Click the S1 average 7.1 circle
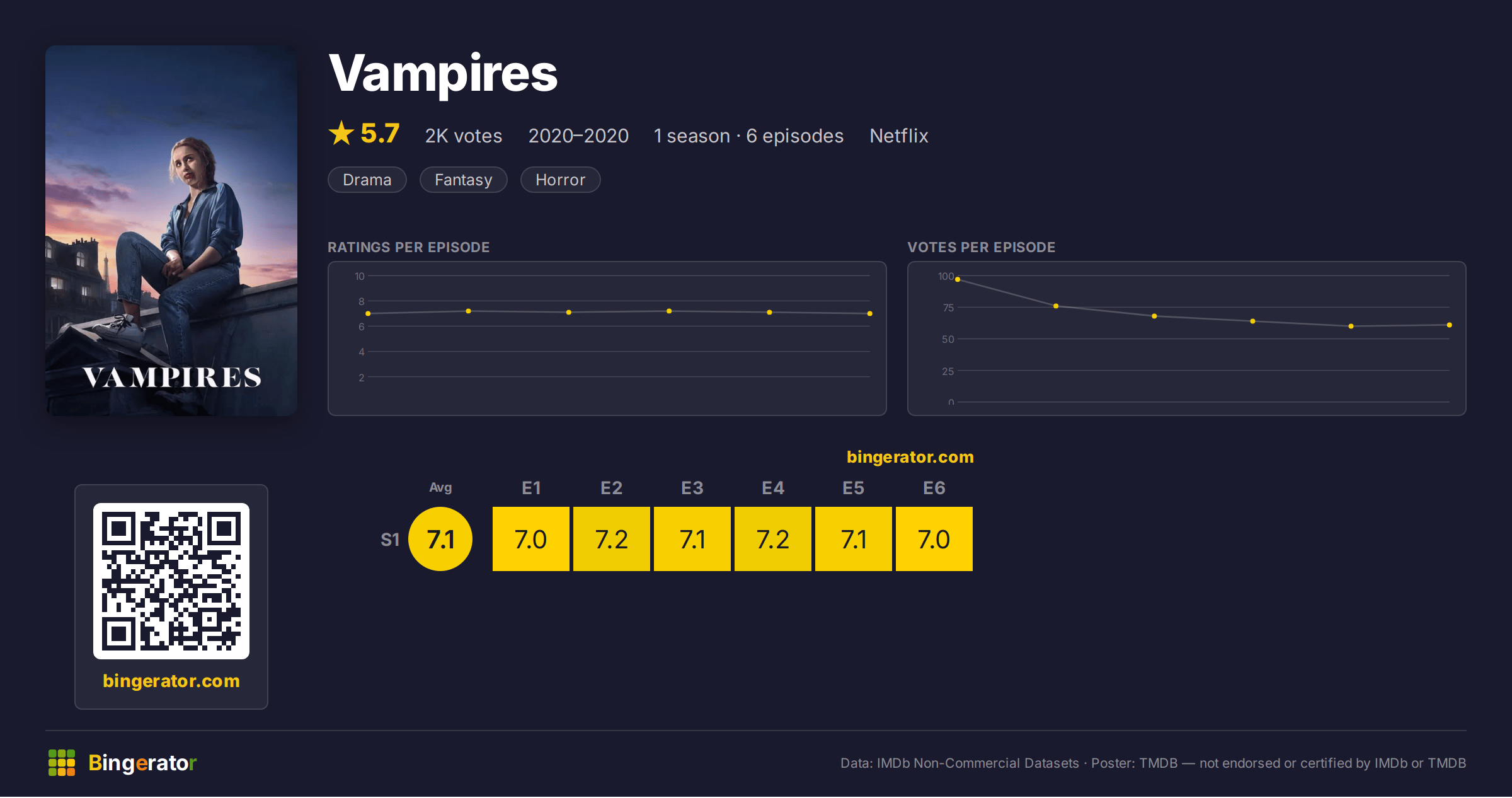1512x798 pixels. [x=440, y=539]
